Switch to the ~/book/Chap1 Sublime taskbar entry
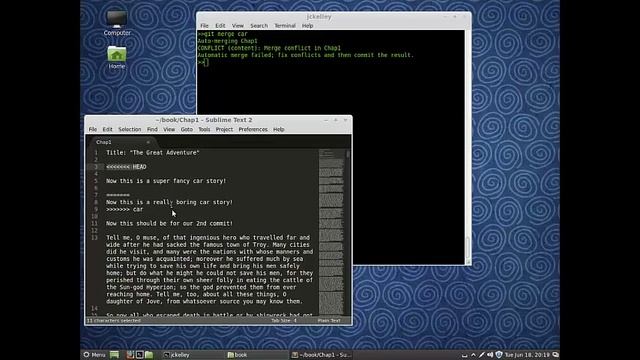This screenshot has height=360, width=640. tap(321, 355)
